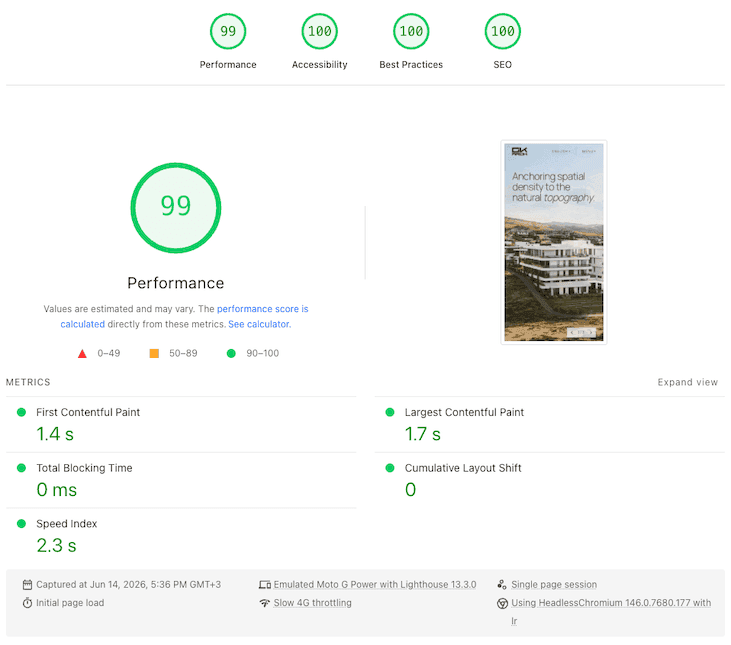Click green dot beside First Contentful Paint
This screenshot has width=731, height=645.
21,412
